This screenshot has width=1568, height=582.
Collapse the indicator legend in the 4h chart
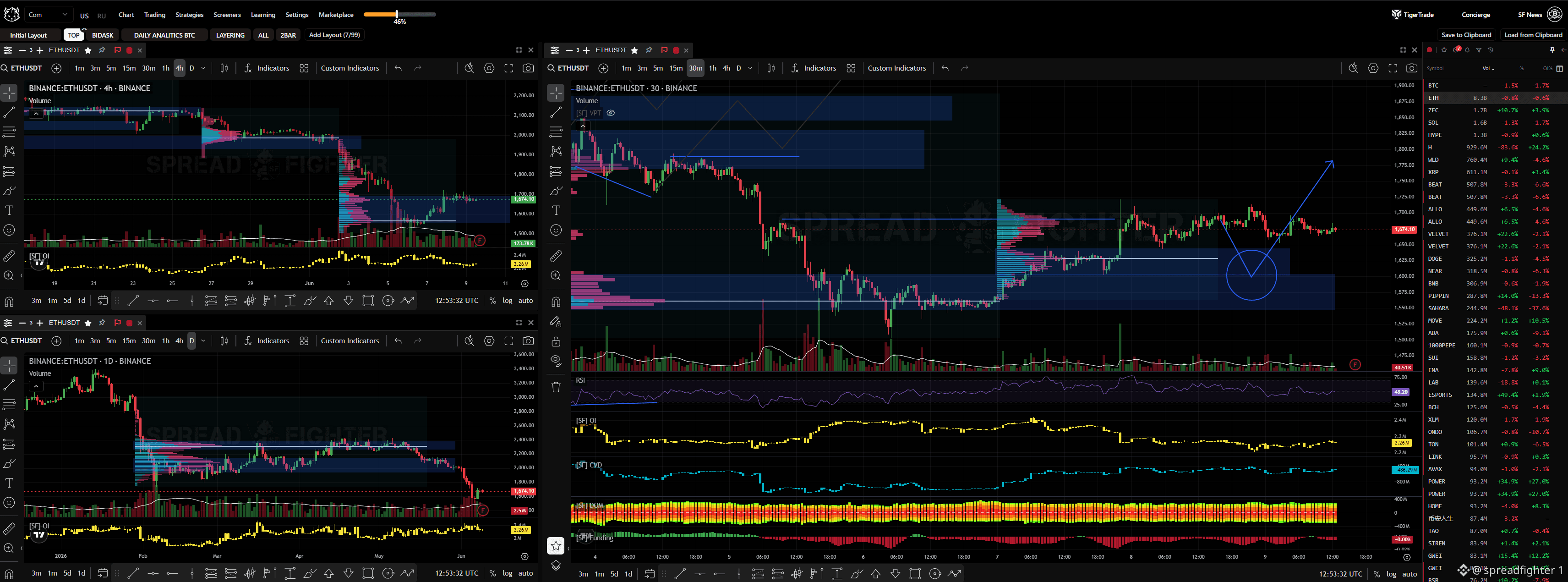tap(37, 113)
